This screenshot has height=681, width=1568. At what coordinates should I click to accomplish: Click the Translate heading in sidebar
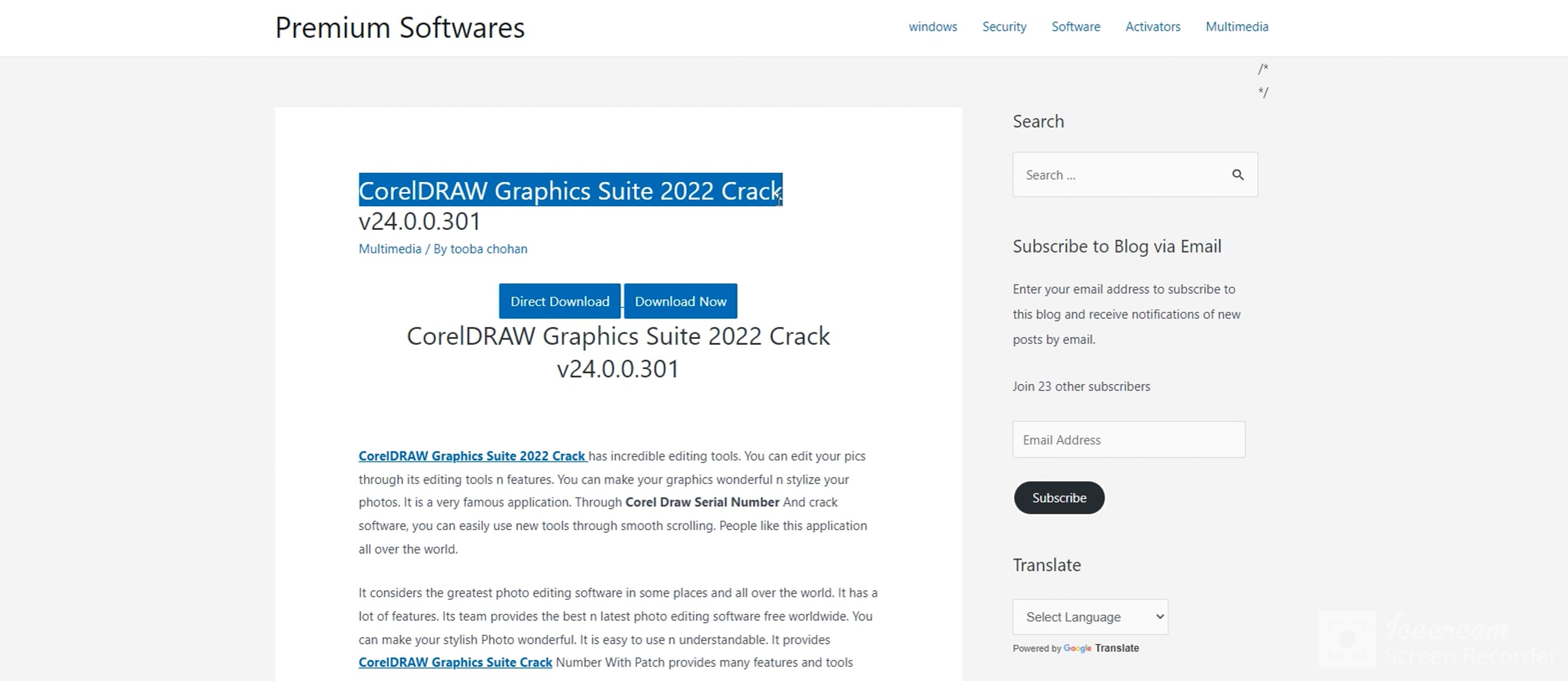[1047, 565]
